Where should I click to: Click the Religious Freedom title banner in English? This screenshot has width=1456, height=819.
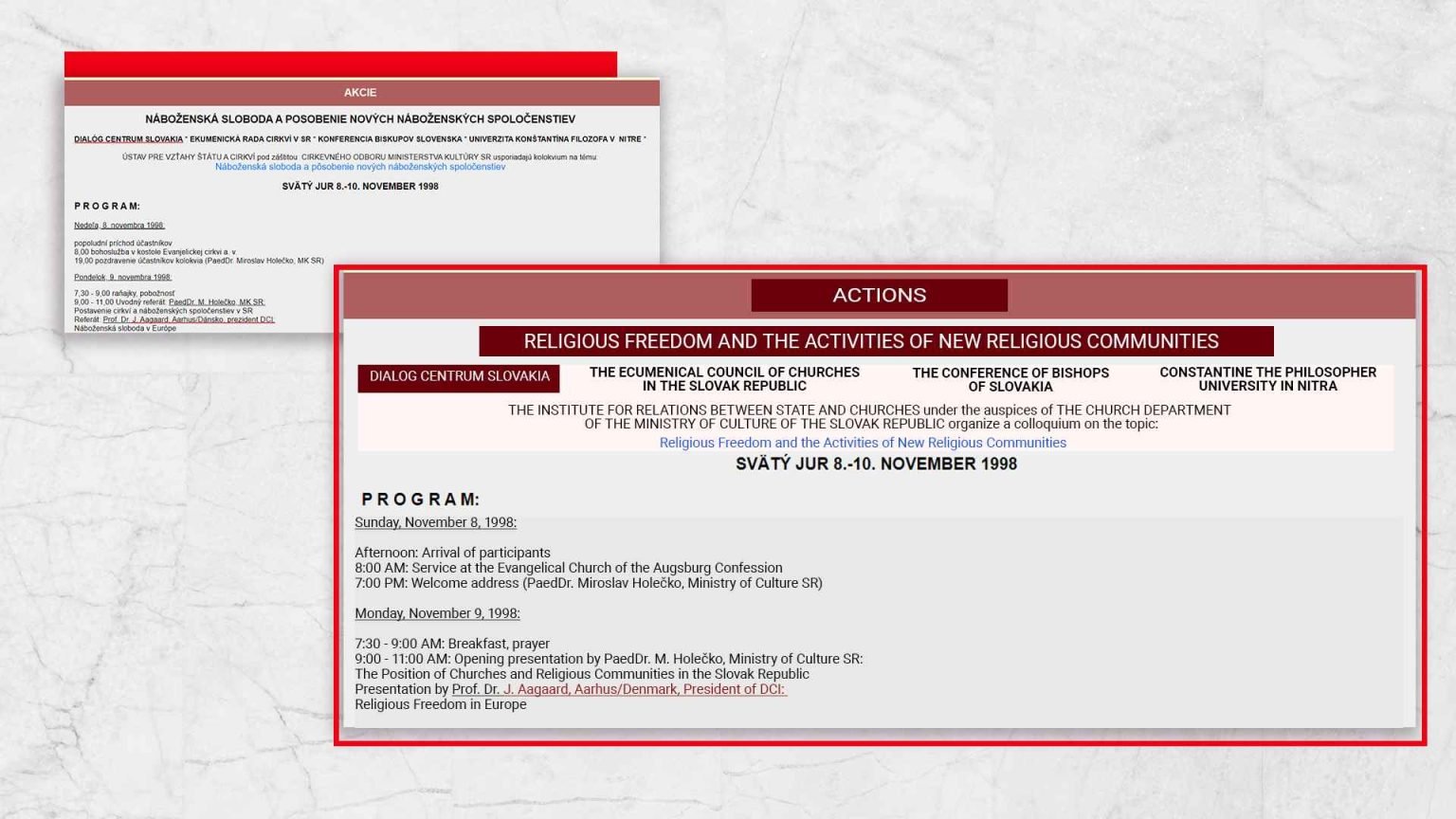pos(876,341)
